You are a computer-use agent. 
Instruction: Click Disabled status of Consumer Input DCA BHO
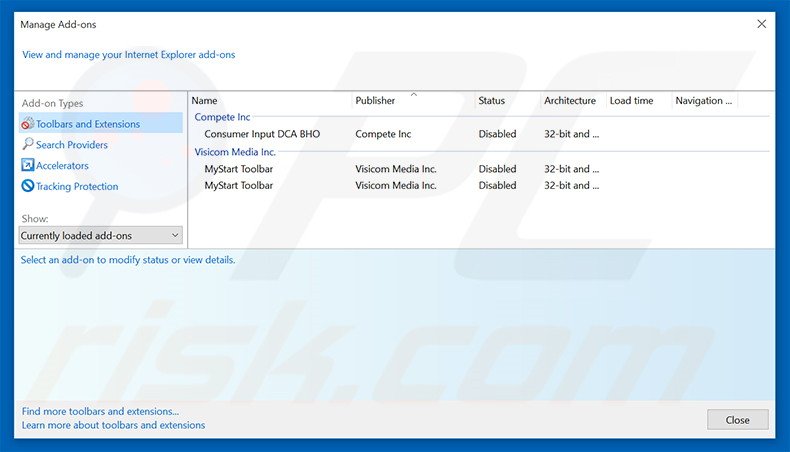click(497, 134)
